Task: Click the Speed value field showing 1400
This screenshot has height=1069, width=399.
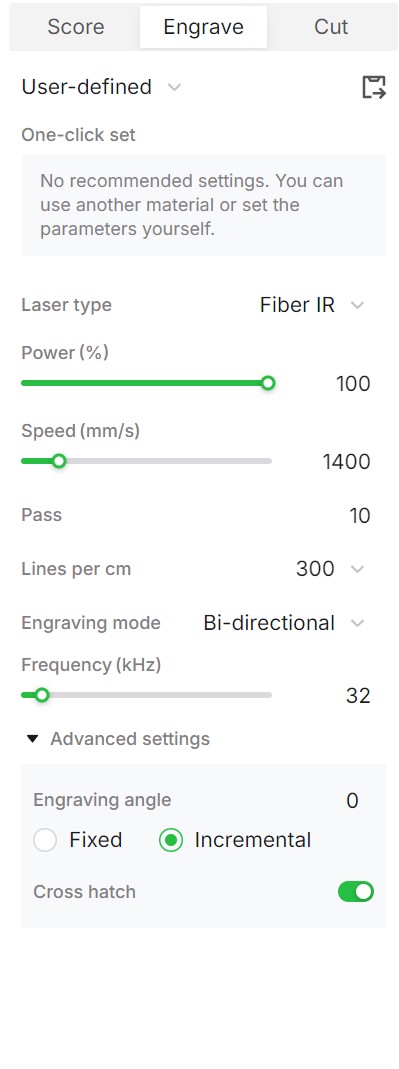Action: 346,462
